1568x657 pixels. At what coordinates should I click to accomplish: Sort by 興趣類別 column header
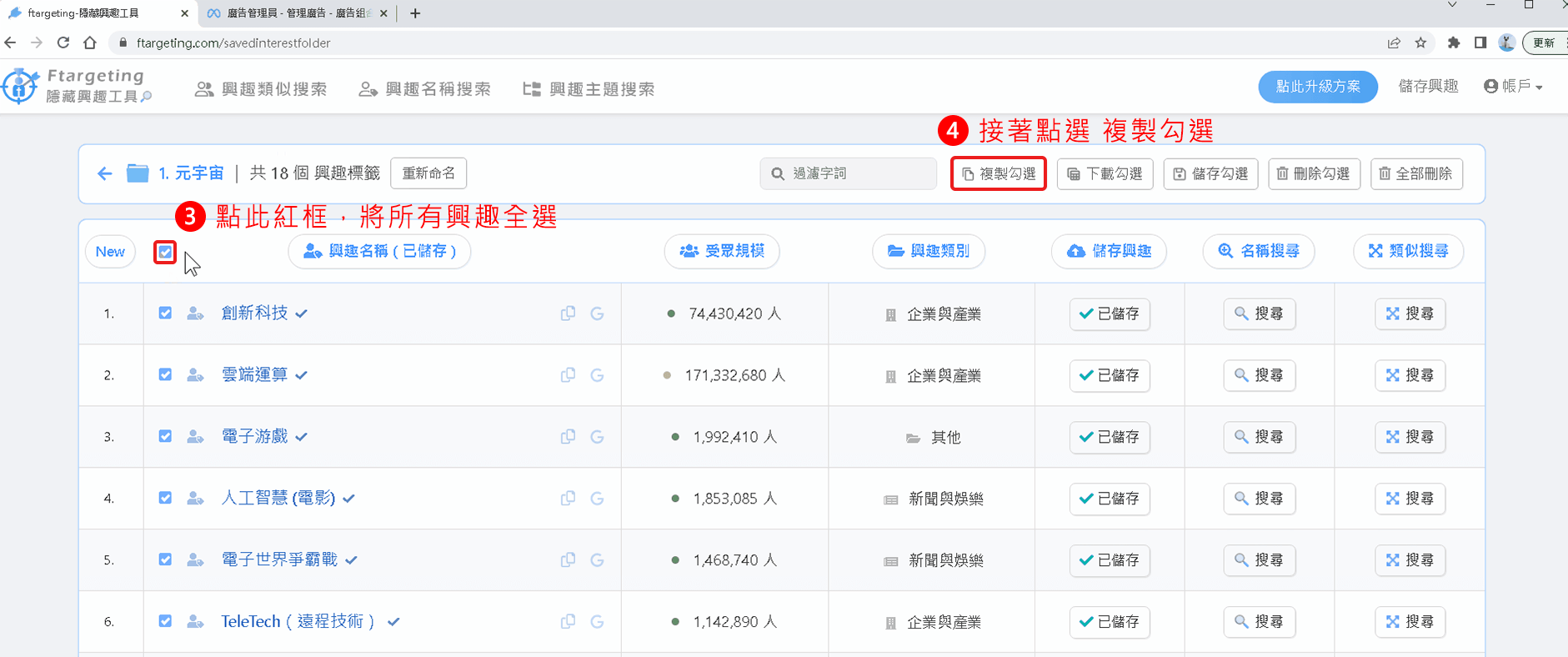point(929,251)
